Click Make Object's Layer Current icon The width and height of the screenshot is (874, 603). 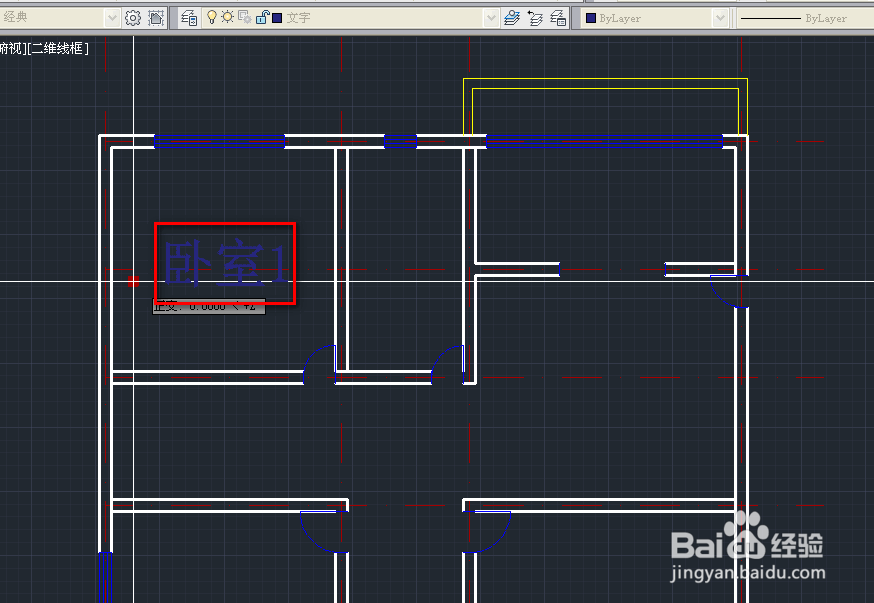click(512, 18)
